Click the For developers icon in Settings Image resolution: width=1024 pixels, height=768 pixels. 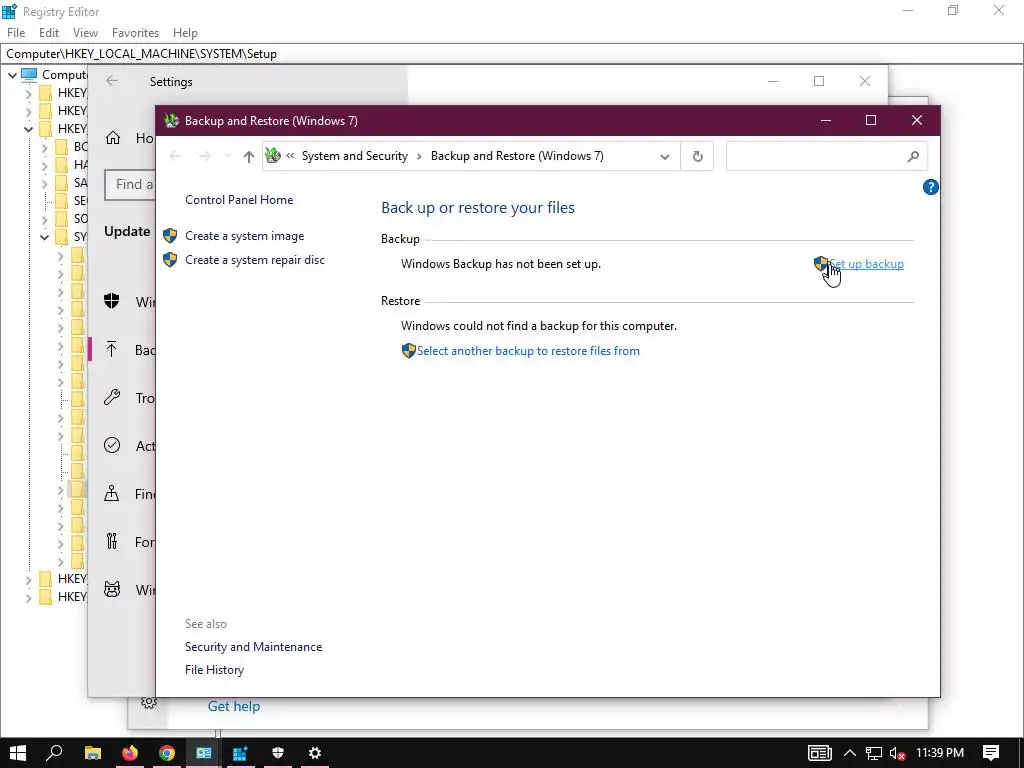[112, 541]
